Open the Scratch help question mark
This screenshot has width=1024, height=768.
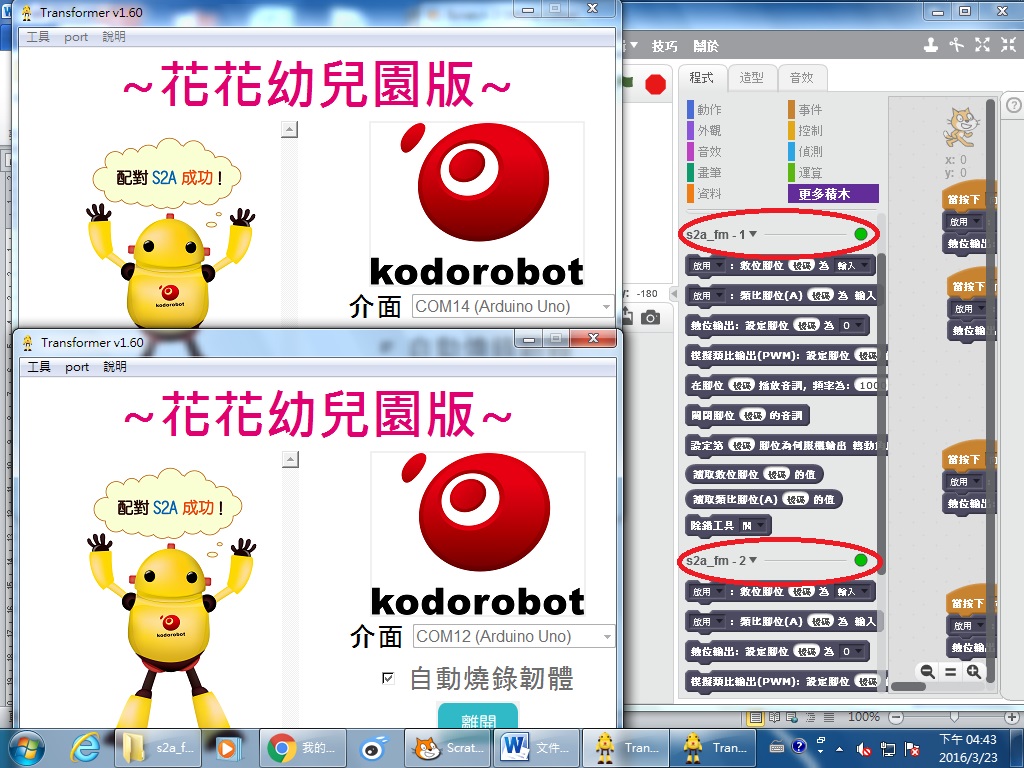click(x=1014, y=105)
